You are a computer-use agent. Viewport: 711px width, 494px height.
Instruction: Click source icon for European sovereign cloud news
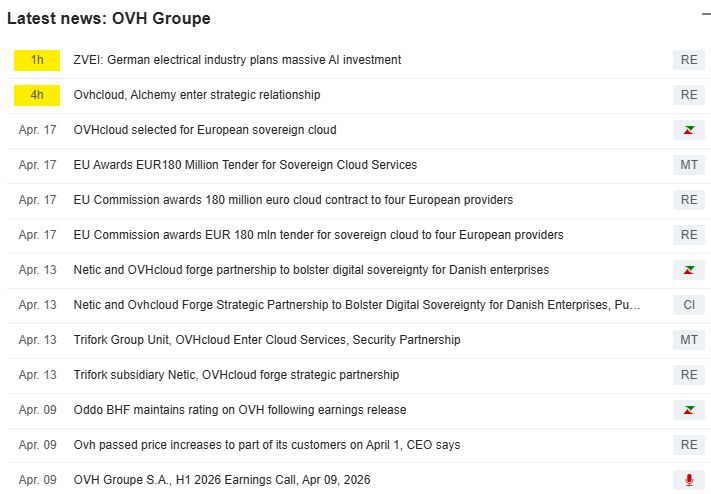pyautogui.click(x=689, y=130)
